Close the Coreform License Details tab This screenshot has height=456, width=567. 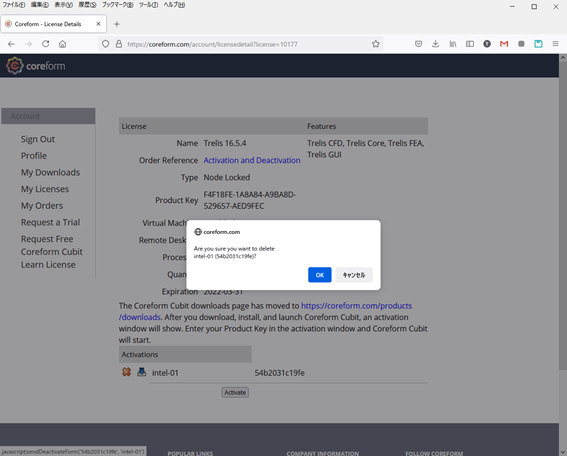(98, 24)
